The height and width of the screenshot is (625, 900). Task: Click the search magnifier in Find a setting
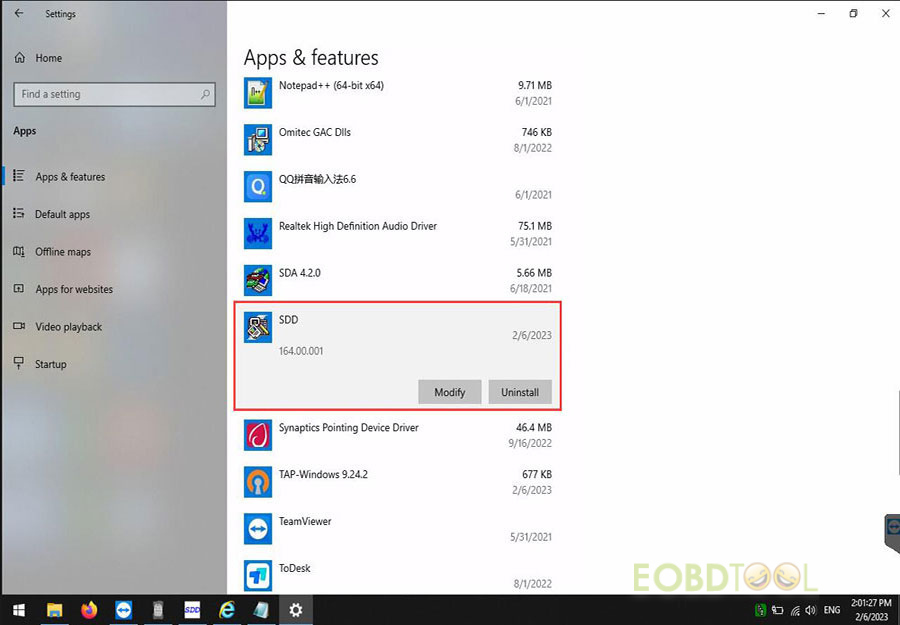pos(205,94)
